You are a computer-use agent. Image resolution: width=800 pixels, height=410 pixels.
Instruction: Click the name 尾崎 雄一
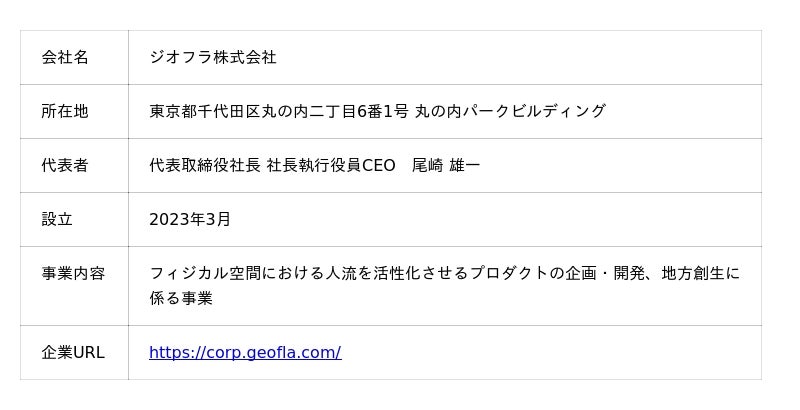pyautogui.click(x=446, y=165)
